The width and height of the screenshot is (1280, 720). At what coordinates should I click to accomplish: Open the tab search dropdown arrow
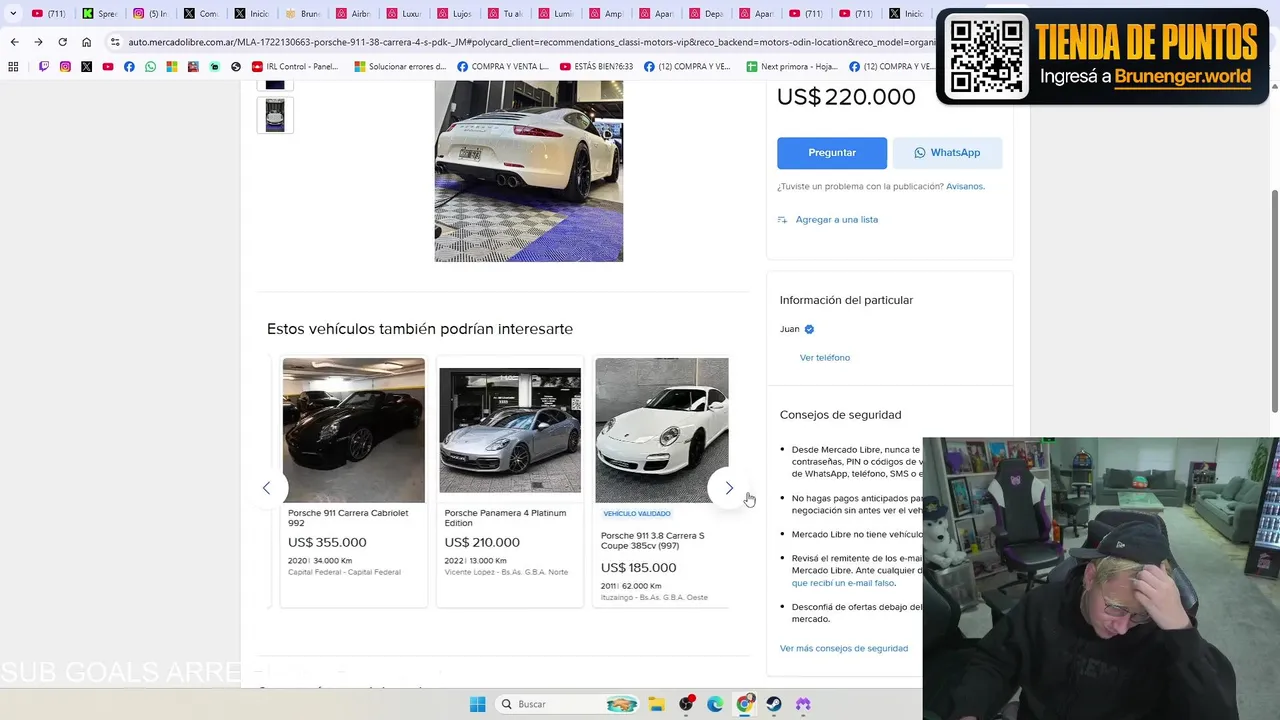(13, 14)
